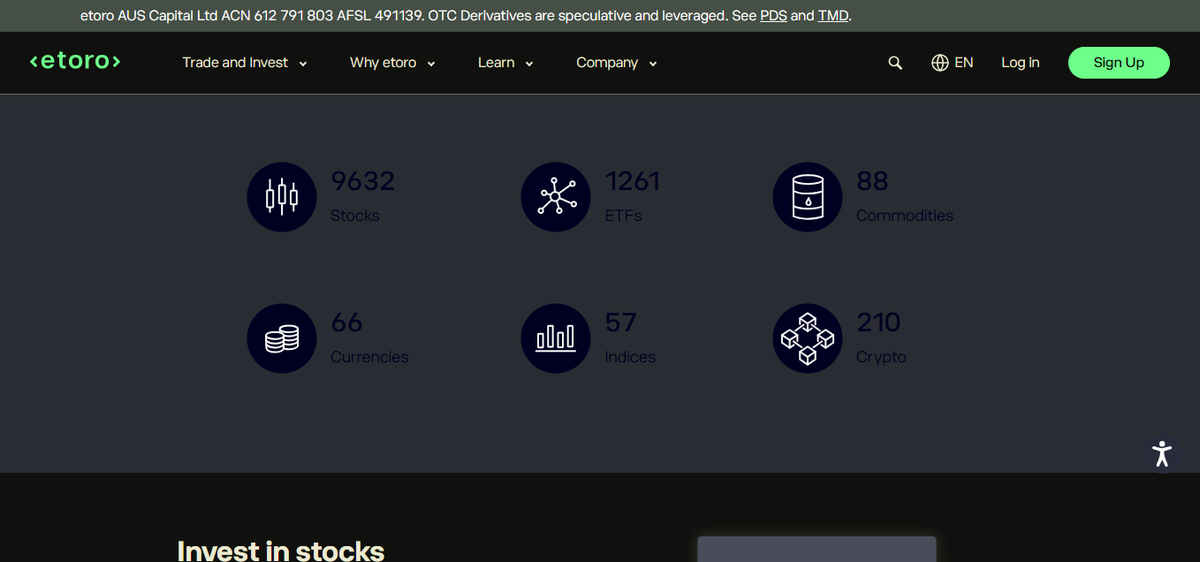Open the Why etoro menu

click(392, 62)
